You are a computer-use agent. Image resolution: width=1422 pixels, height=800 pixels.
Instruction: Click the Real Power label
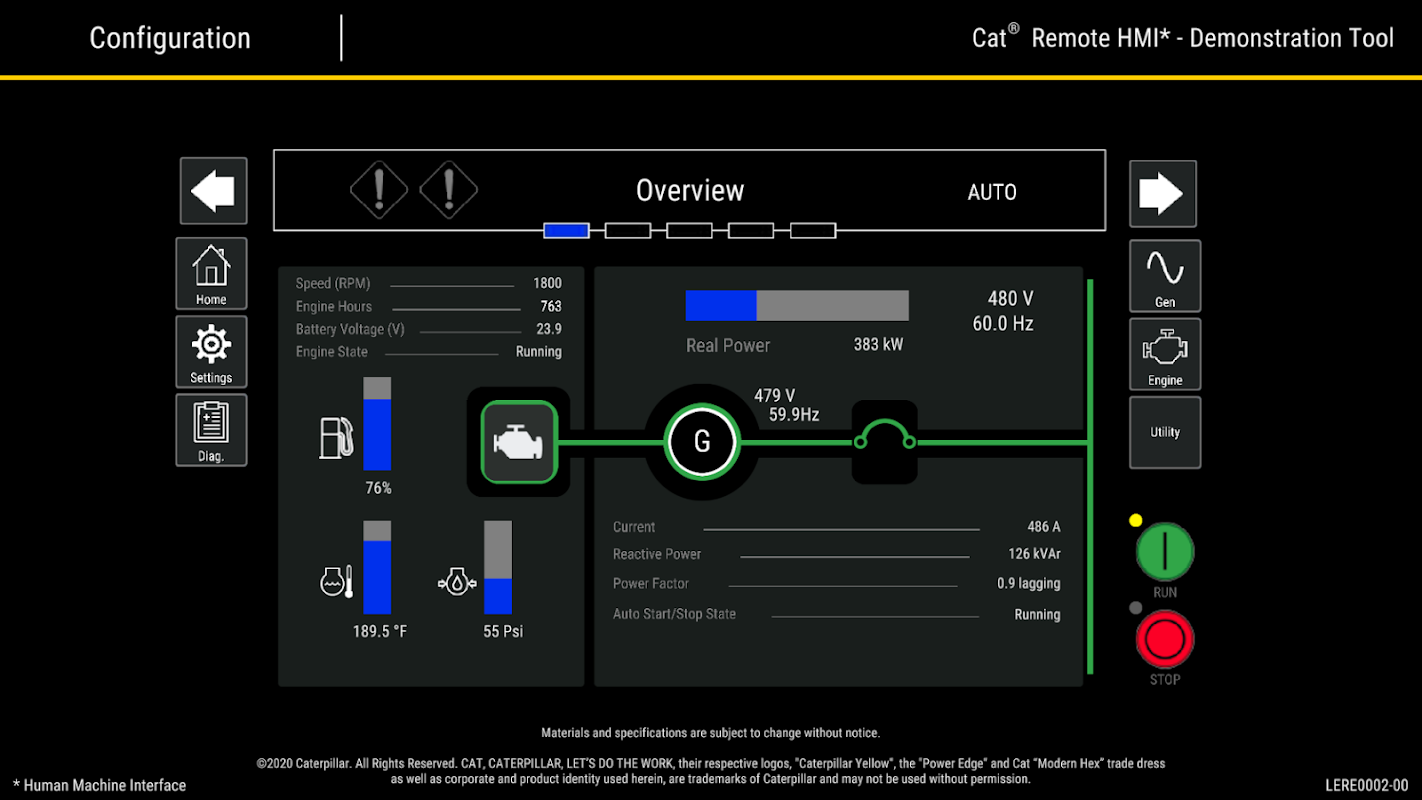coord(728,345)
